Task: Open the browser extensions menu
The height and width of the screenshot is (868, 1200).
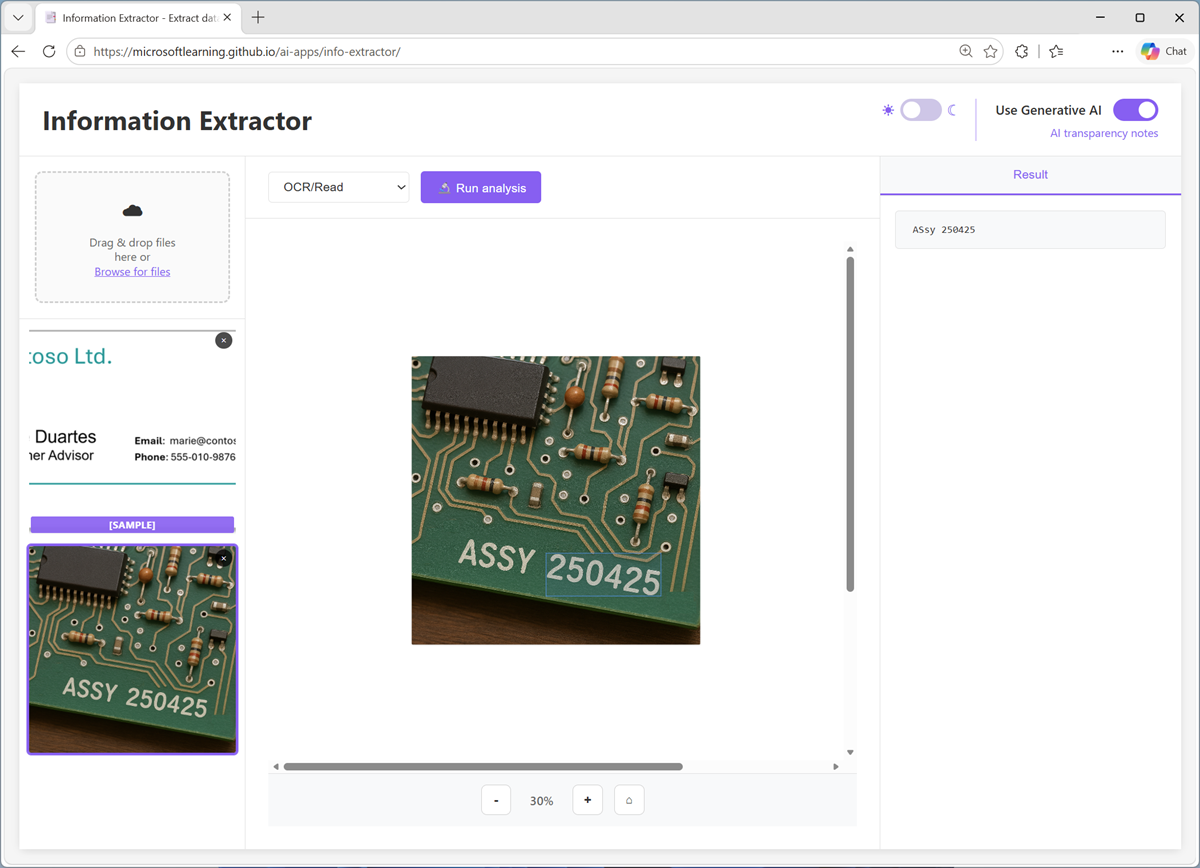Action: coord(1021,51)
